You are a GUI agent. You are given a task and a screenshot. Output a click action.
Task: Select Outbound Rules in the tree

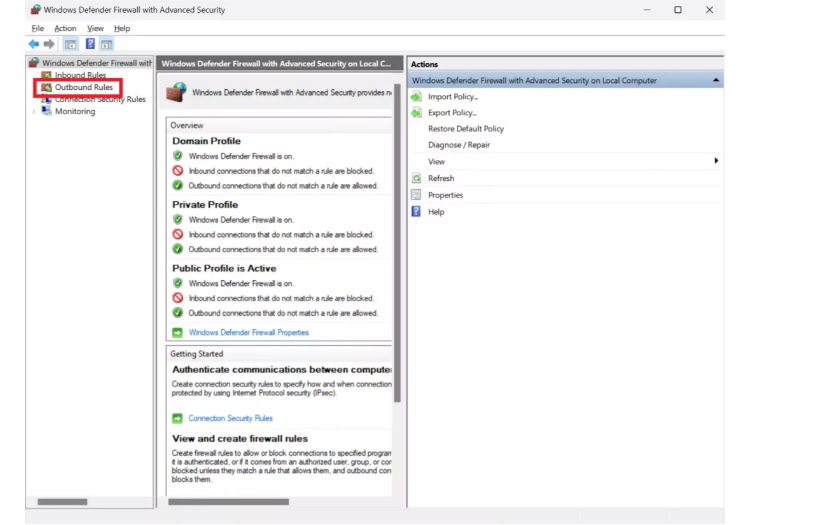click(x=83, y=87)
